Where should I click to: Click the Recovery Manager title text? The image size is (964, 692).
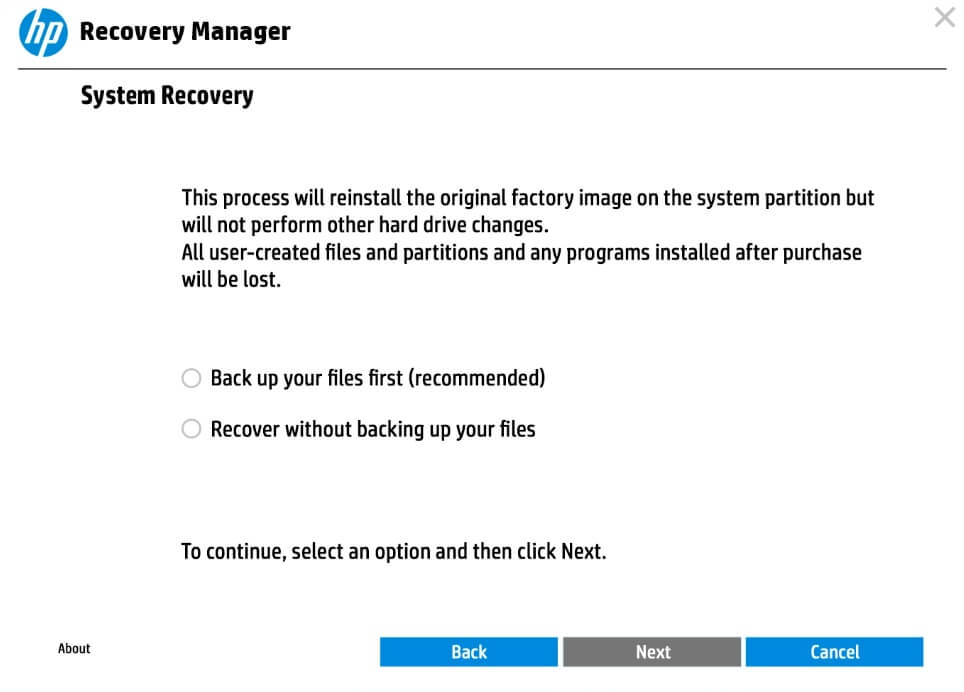(186, 31)
